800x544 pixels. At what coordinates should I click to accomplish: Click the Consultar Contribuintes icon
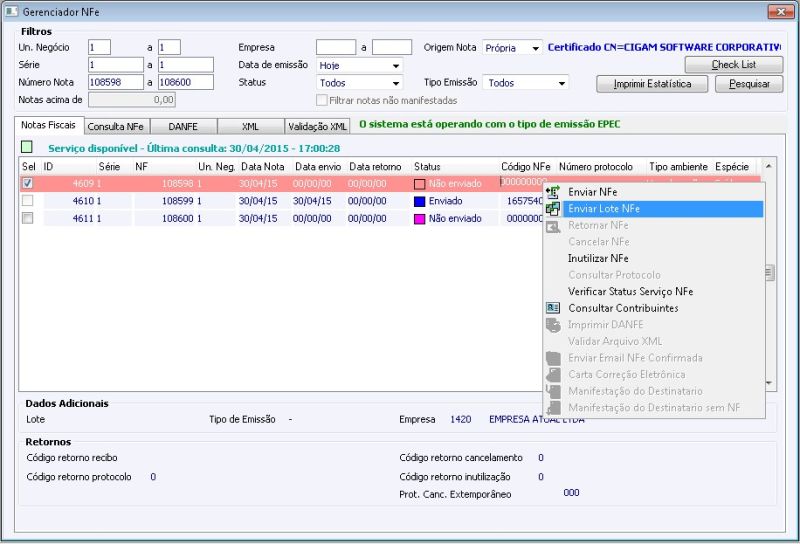tap(553, 308)
